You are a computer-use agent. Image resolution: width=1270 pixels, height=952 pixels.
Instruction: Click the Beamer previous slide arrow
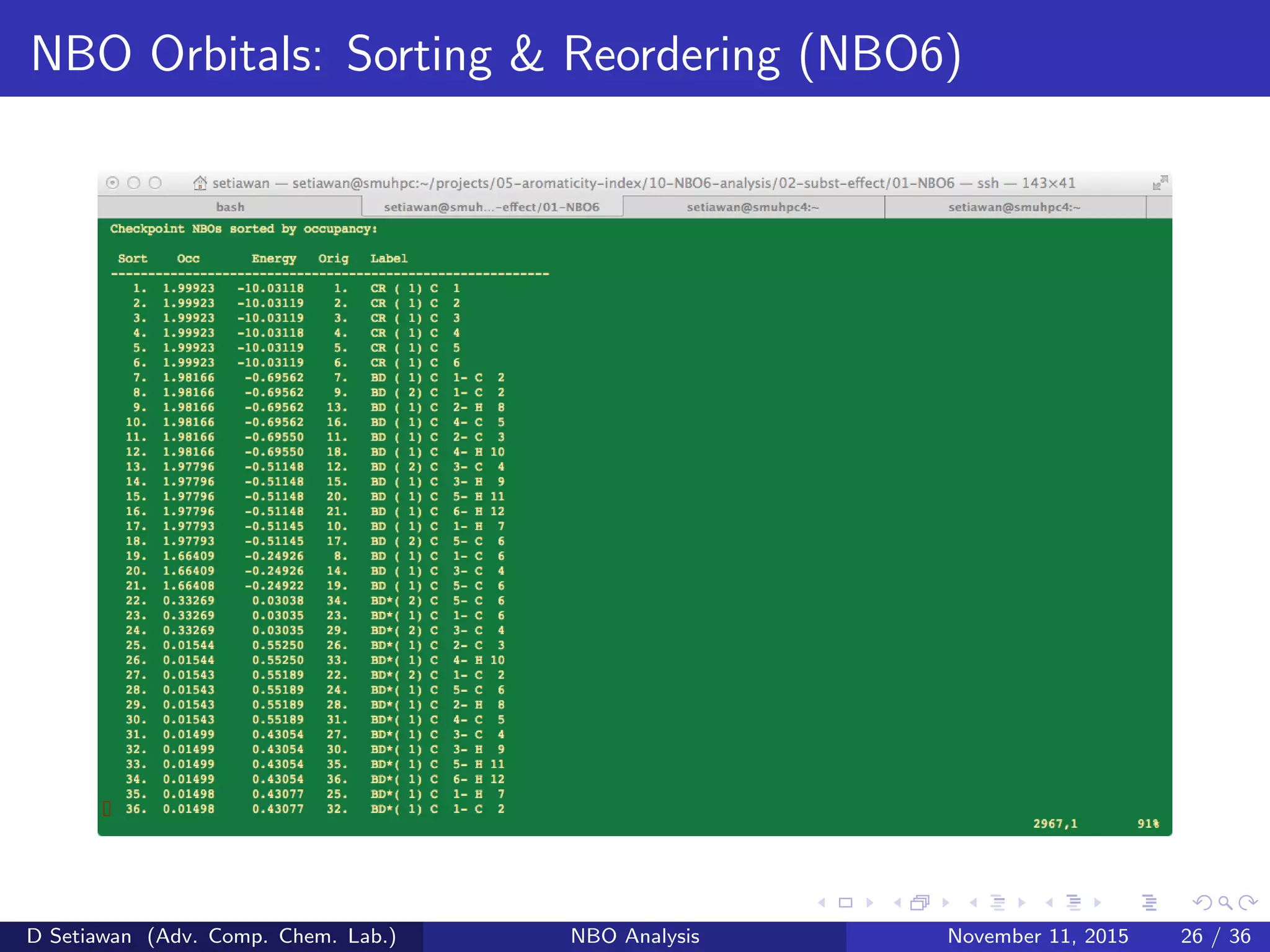(x=822, y=903)
